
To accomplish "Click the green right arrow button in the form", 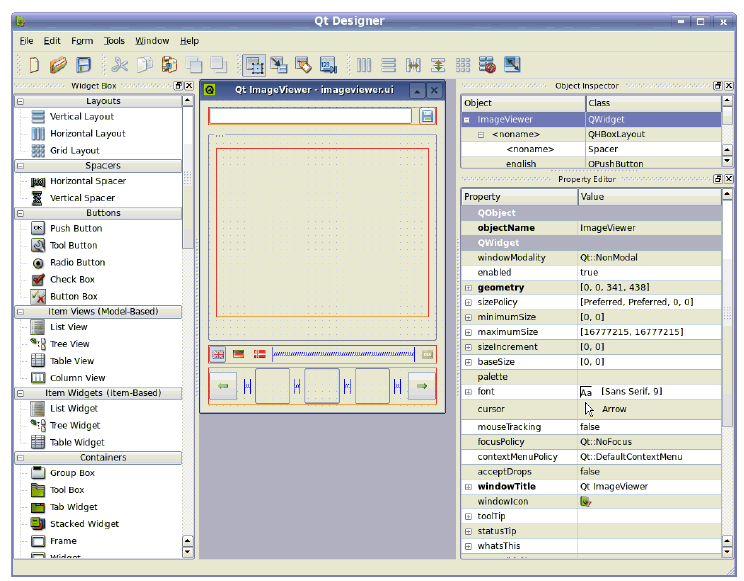I will coord(422,386).
